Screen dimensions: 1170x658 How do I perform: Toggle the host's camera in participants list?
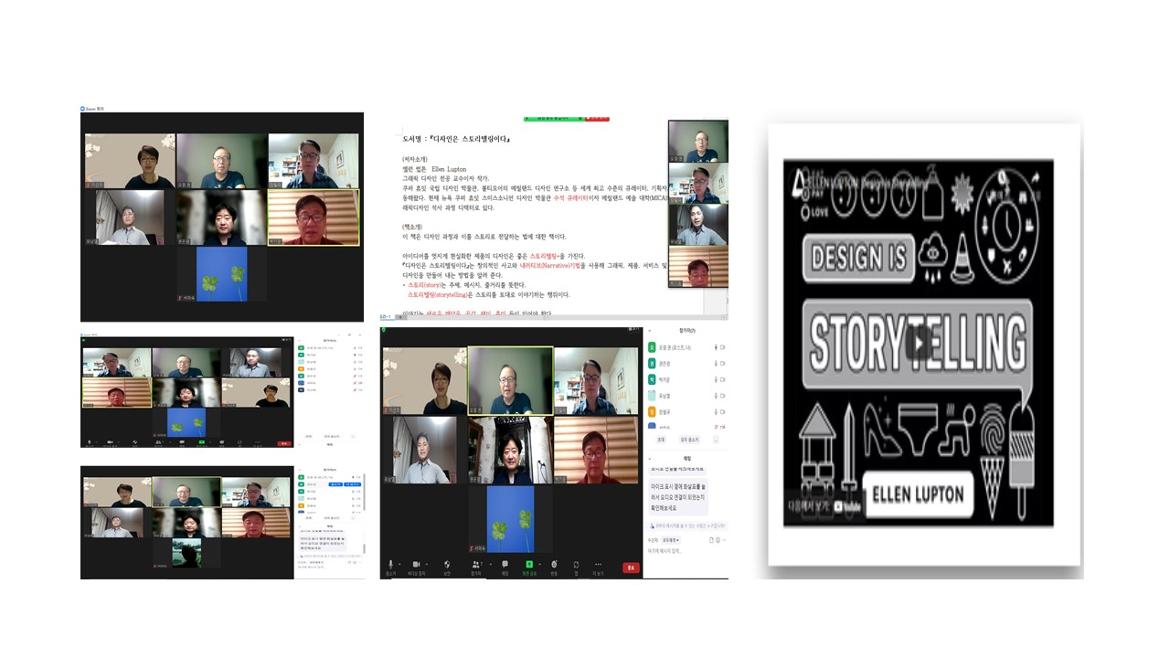pyautogui.click(x=722, y=348)
